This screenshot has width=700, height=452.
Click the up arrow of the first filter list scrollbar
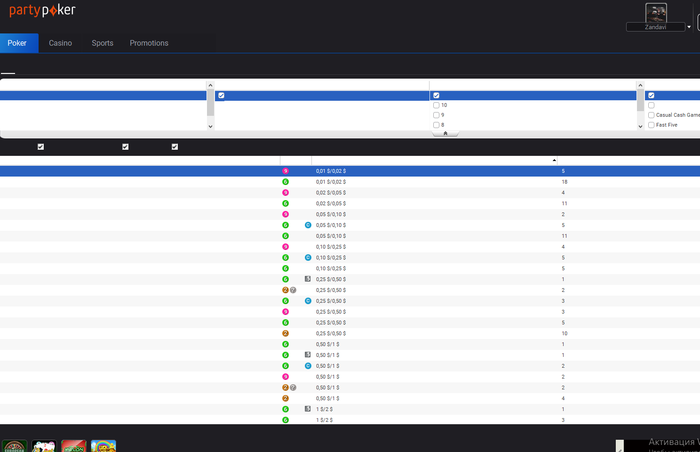point(211,85)
